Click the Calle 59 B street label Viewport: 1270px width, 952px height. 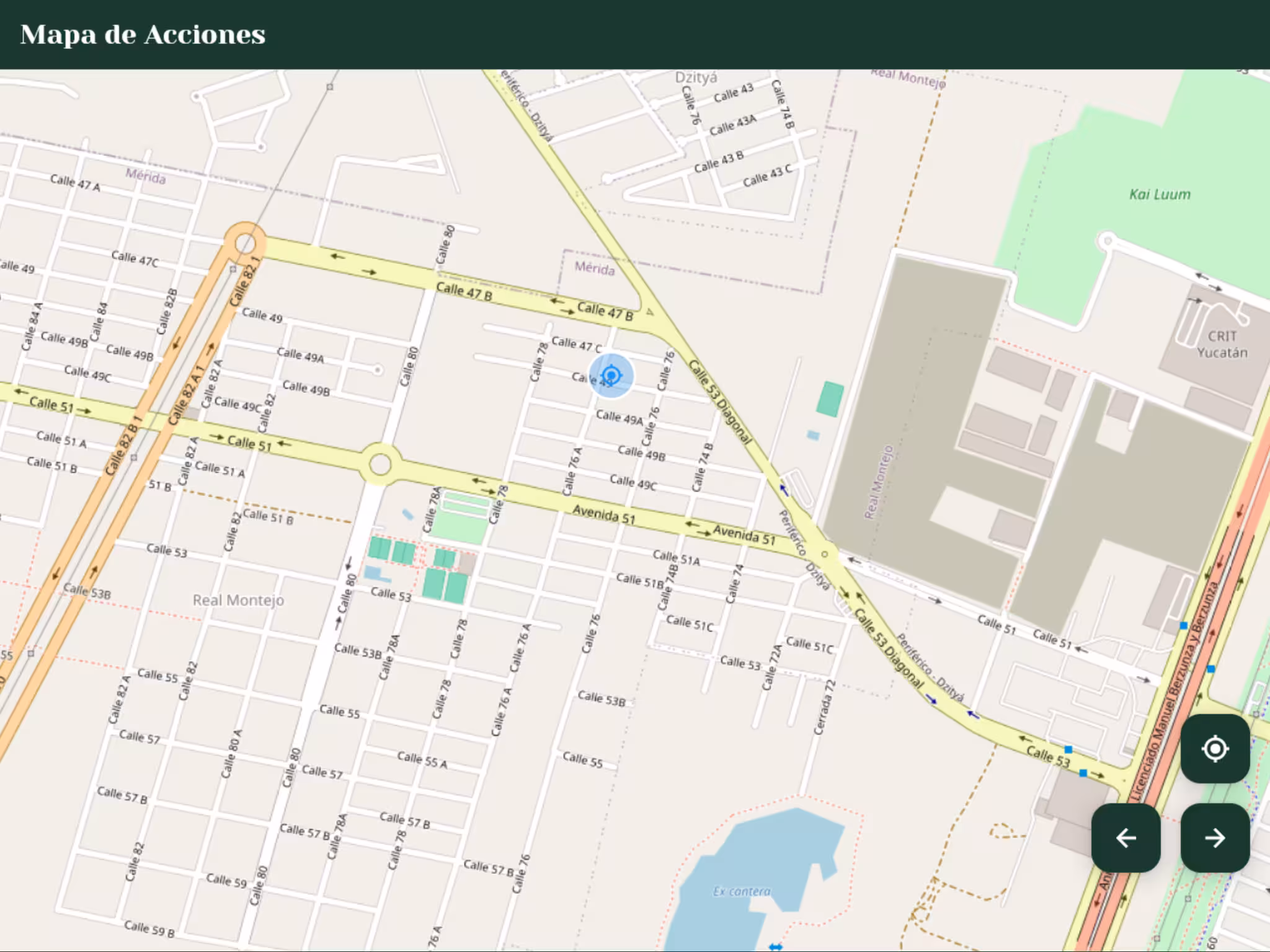[x=149, y=928]
